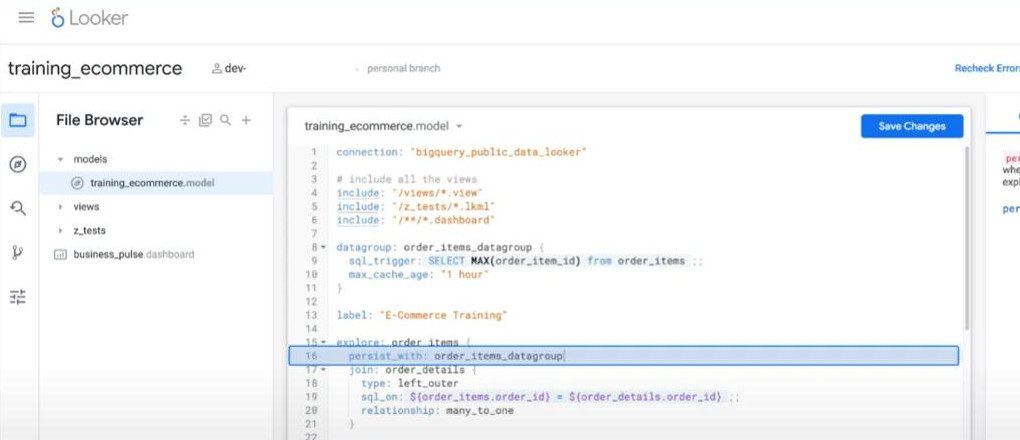Click the include "/views/*.view" line
This screenshot has width=1020, height=440.
[409, 193]
